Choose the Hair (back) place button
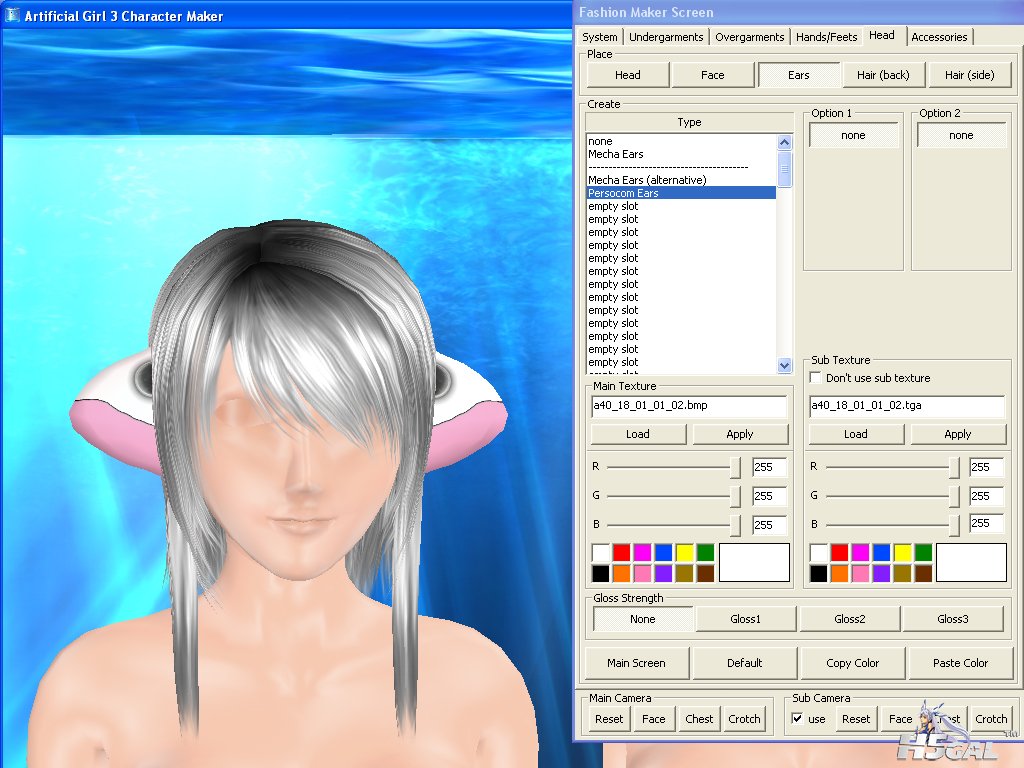 (883, 75)
